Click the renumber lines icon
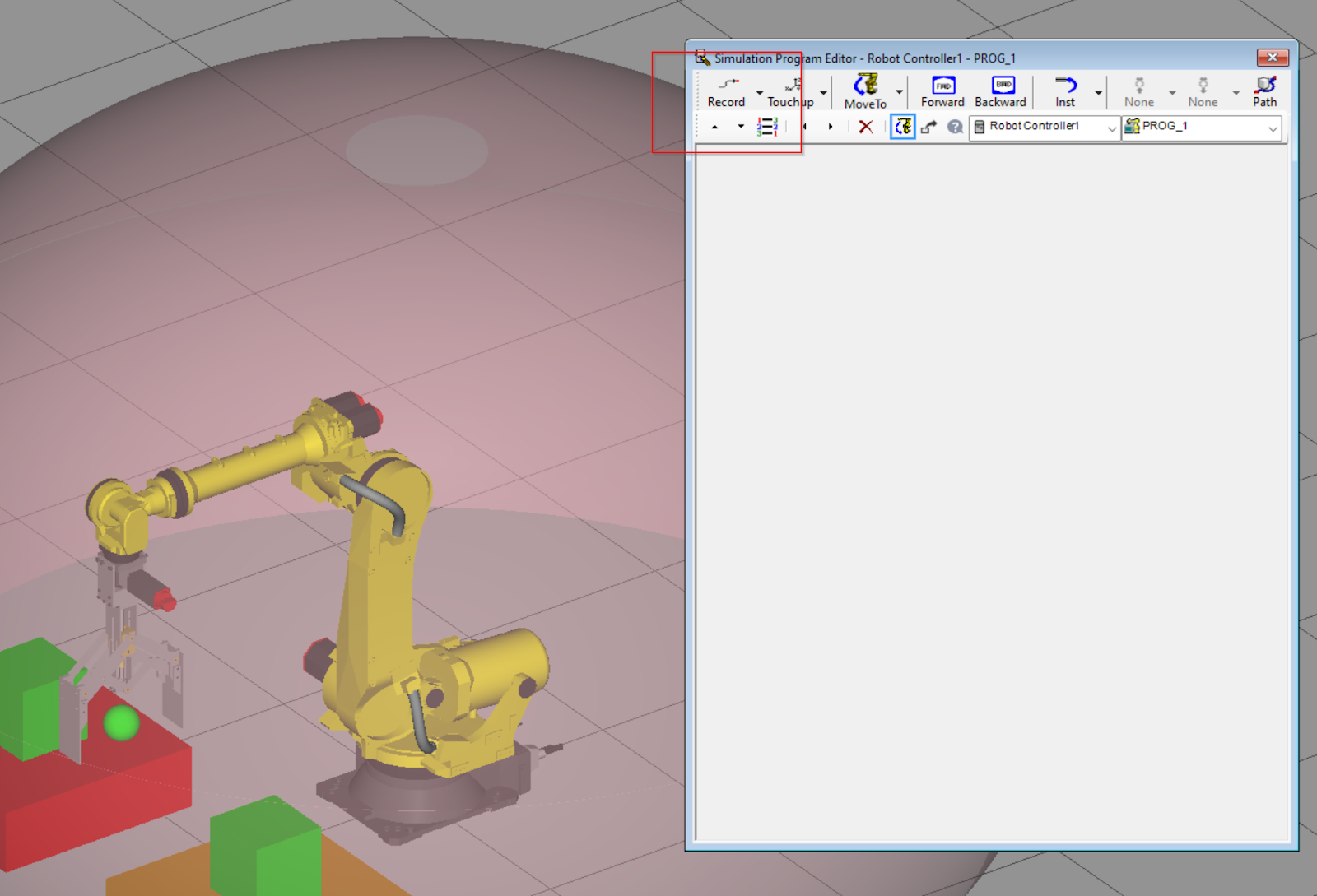The height and width of the screenshot is (896, 1317). tap(767, 127)
